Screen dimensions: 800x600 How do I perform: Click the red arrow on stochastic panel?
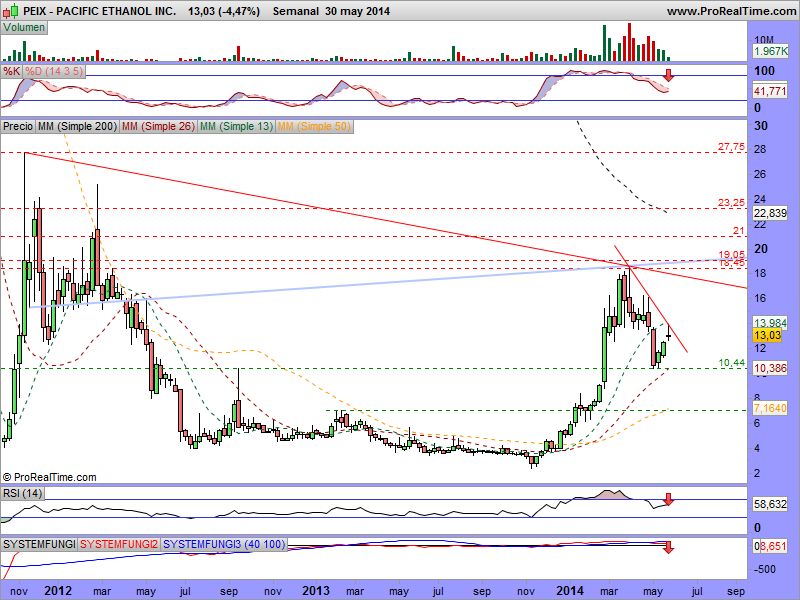click(x=668, y=76)
